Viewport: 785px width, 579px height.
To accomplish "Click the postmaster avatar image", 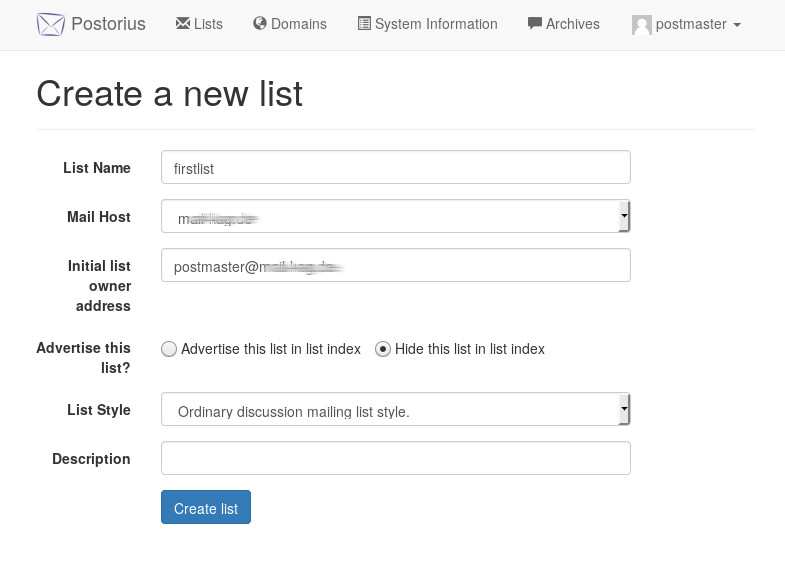I will click(641, 25).
